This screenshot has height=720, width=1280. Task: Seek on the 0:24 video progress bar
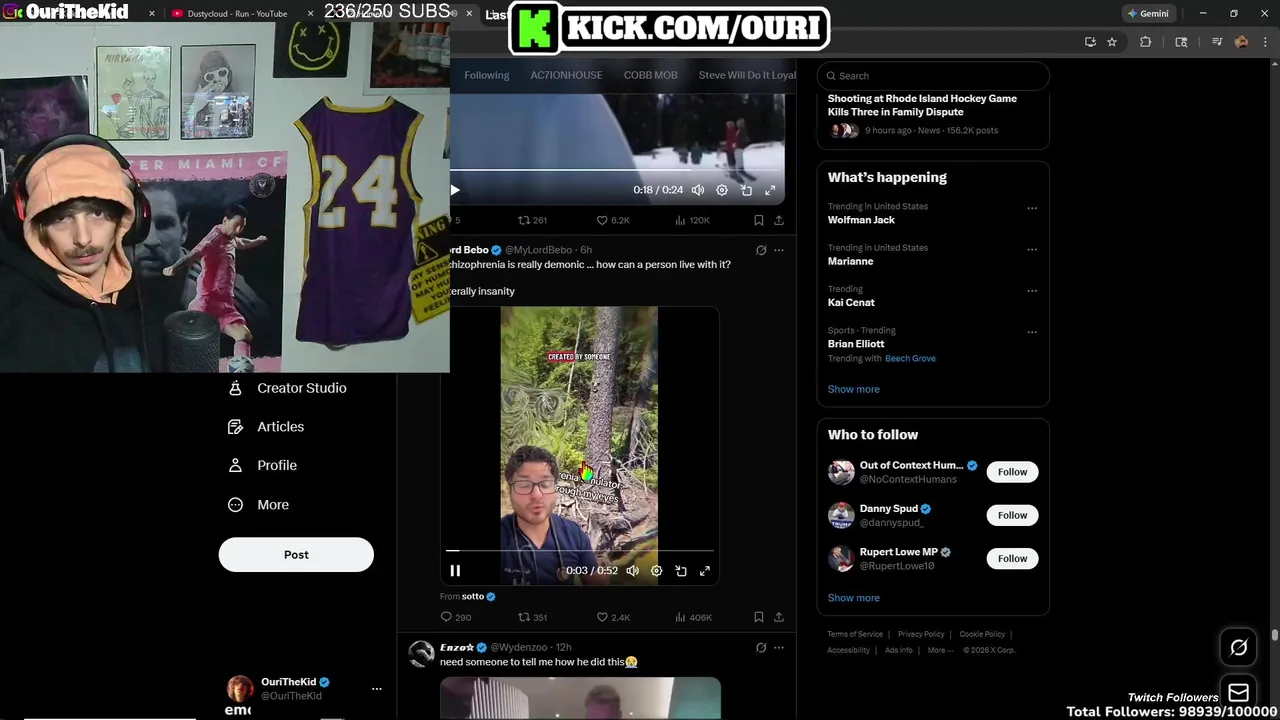[617, 170]
